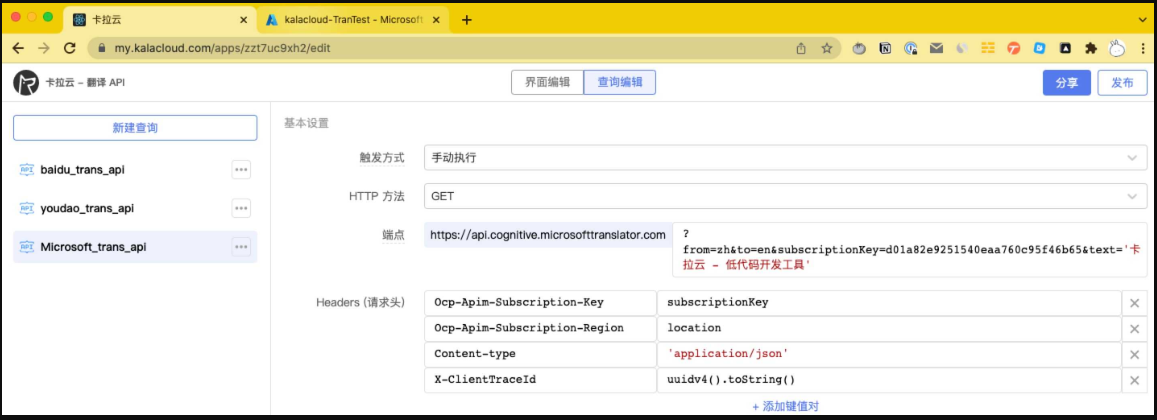Click the Headers (请求头) label
This screenshot has width=1157, height=420.
click(x=359, y=303)
